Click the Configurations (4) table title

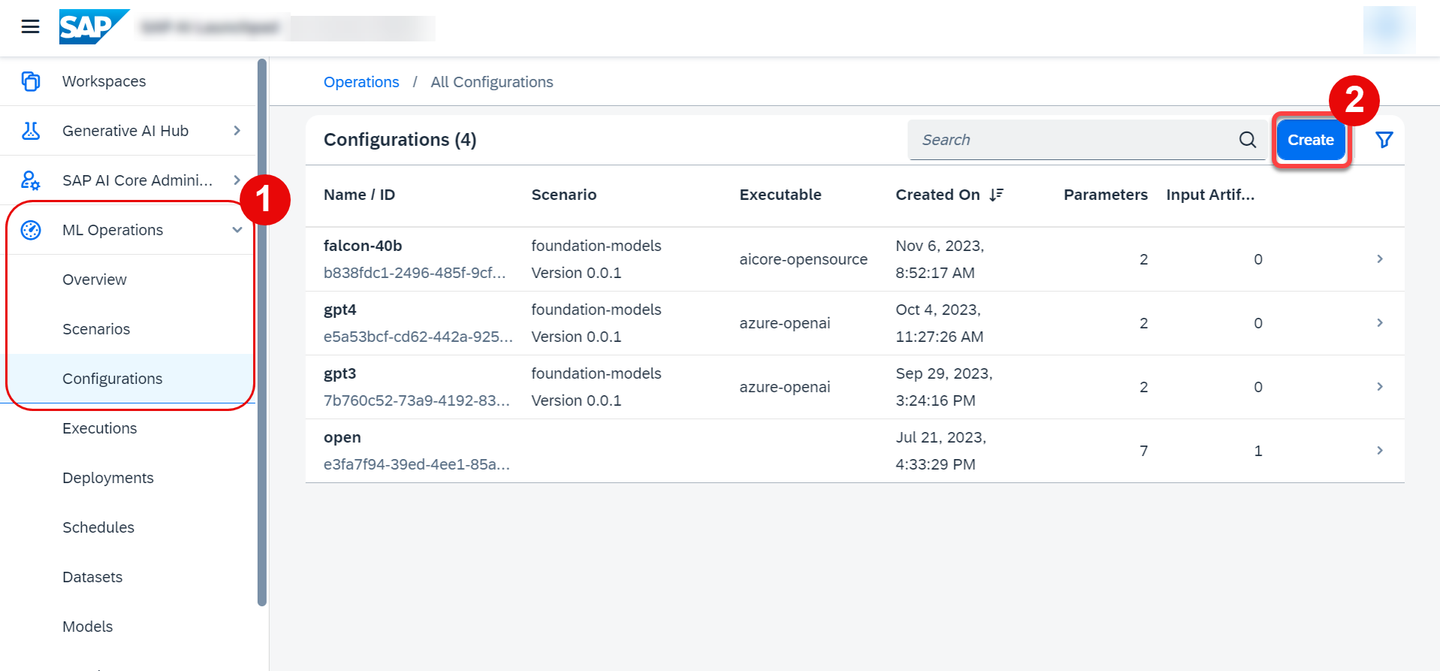click(400, 140)
